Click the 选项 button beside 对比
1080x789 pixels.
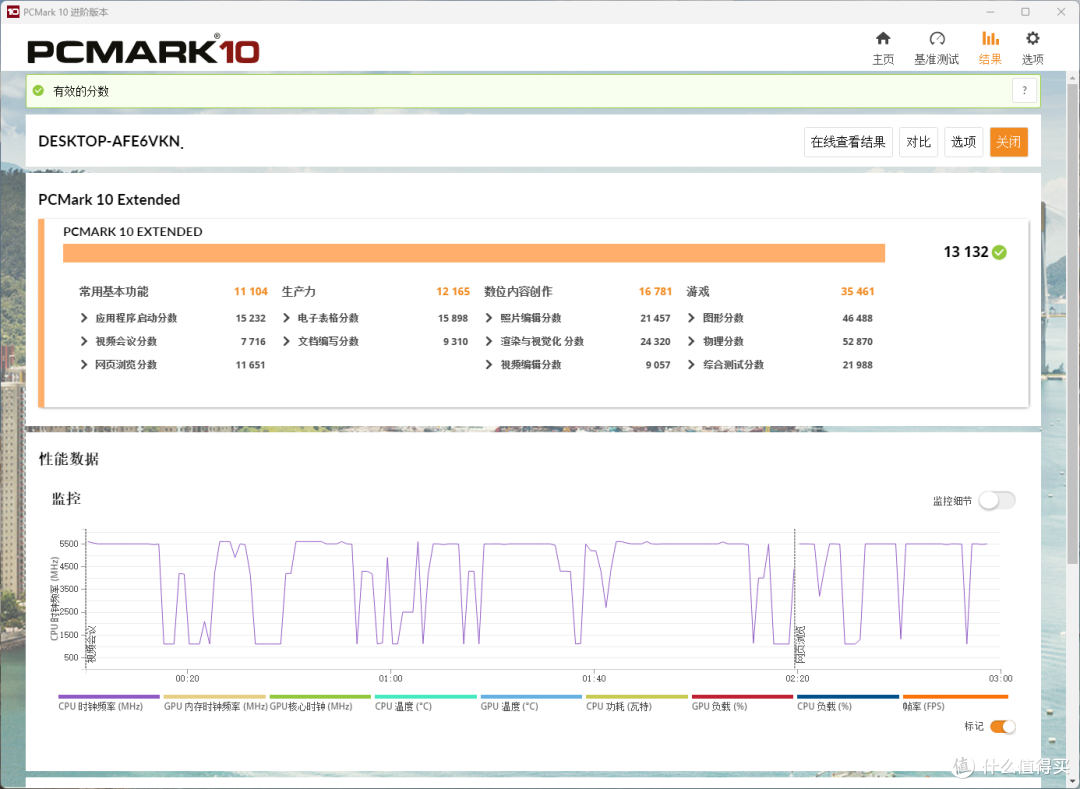963,142
